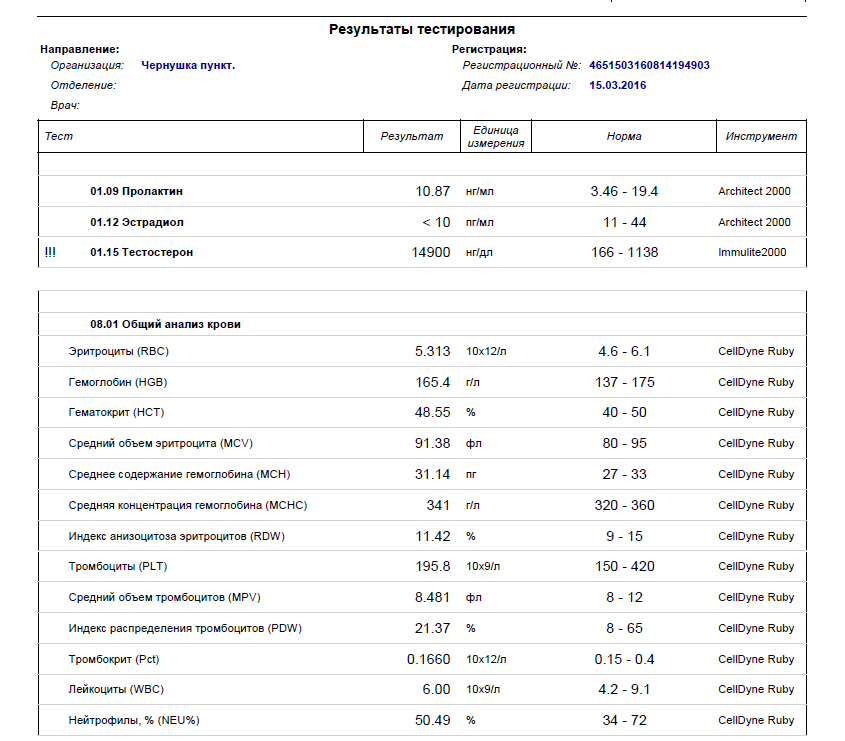Click the 'Результаты тестирования' title
This screenshot has width=845, height=741.
(x=422, y=30)
